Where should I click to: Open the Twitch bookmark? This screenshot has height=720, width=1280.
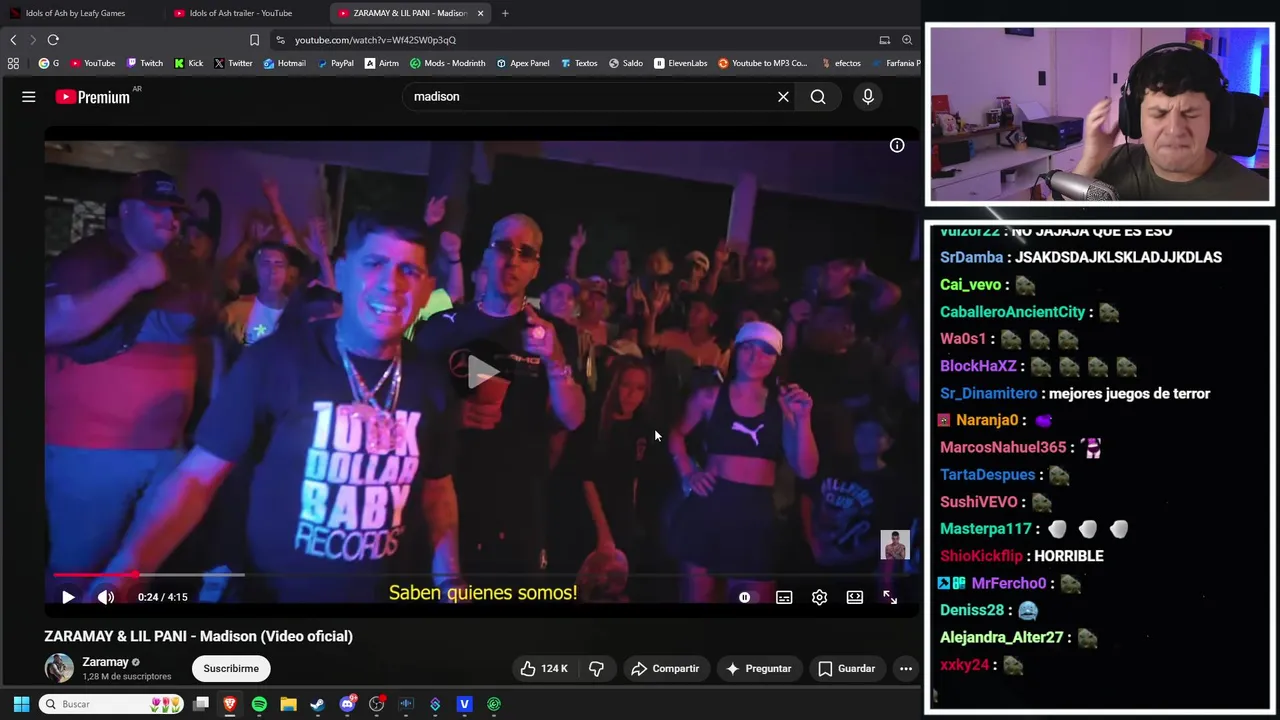click(145, 63)
